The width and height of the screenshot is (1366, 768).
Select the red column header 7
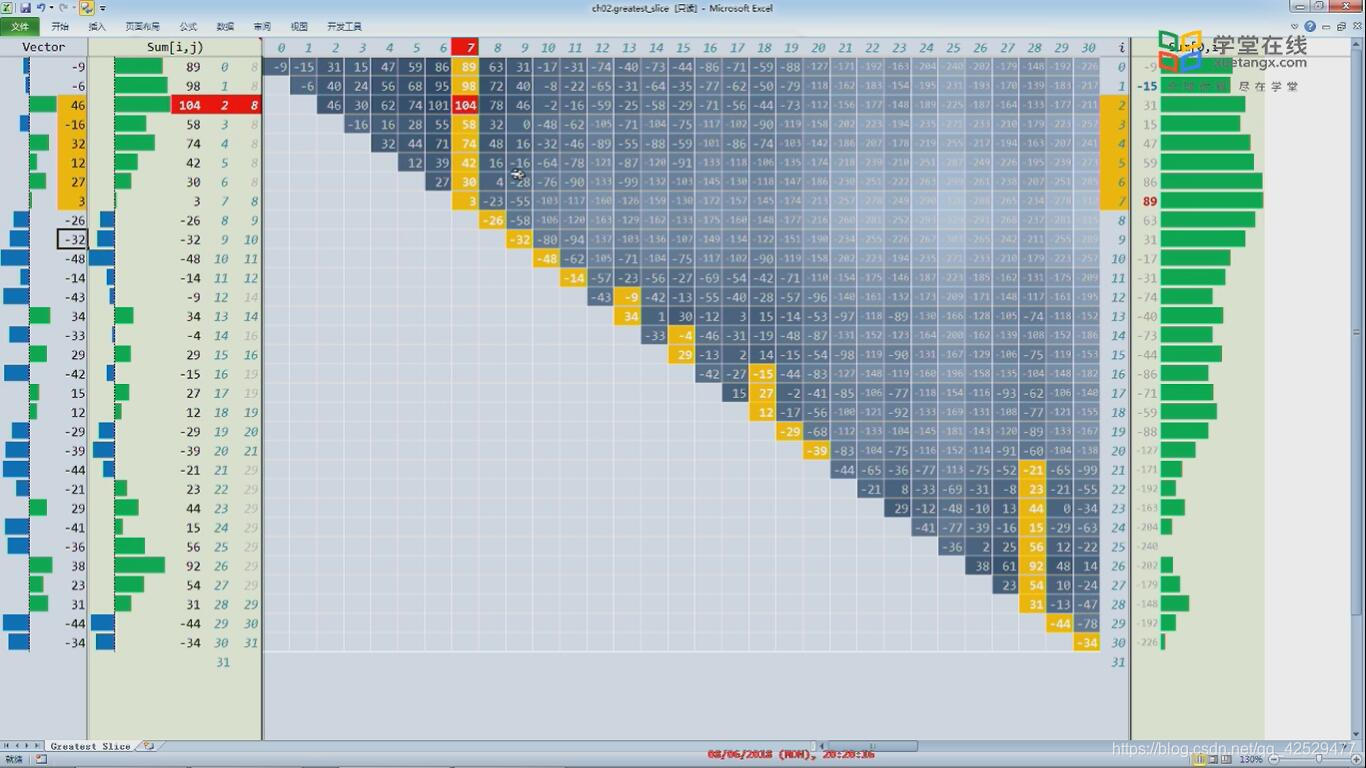(x=465, y=47)
